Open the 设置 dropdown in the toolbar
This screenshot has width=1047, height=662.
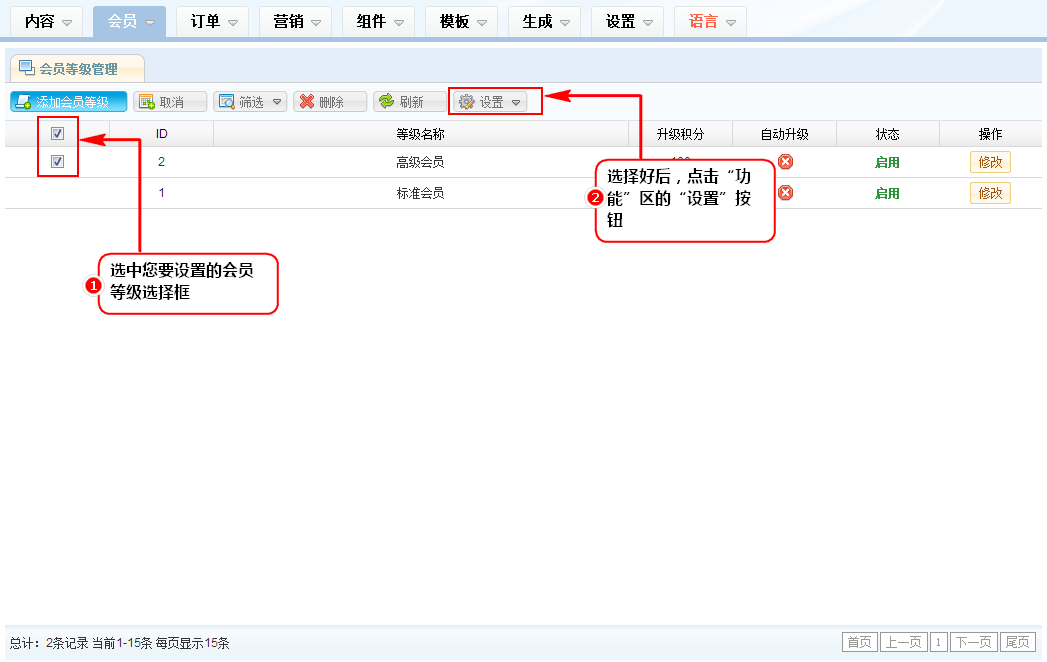click(490, 102)
